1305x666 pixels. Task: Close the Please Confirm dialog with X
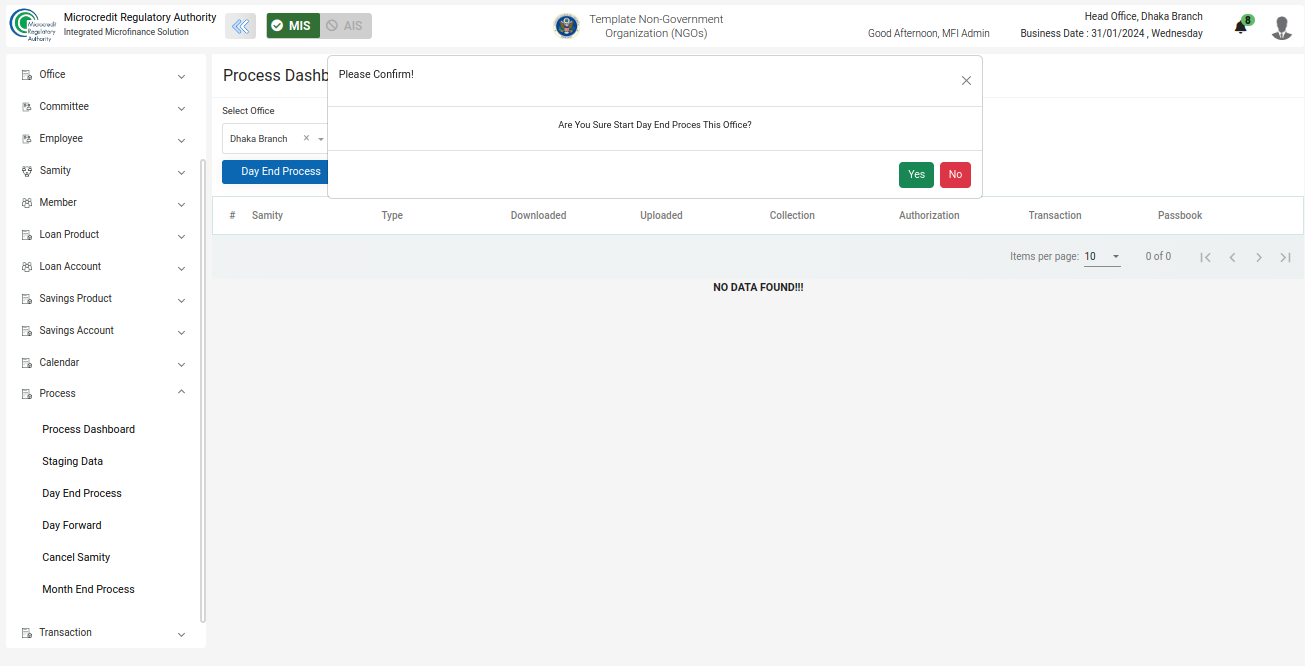click(x=966, y=81)
